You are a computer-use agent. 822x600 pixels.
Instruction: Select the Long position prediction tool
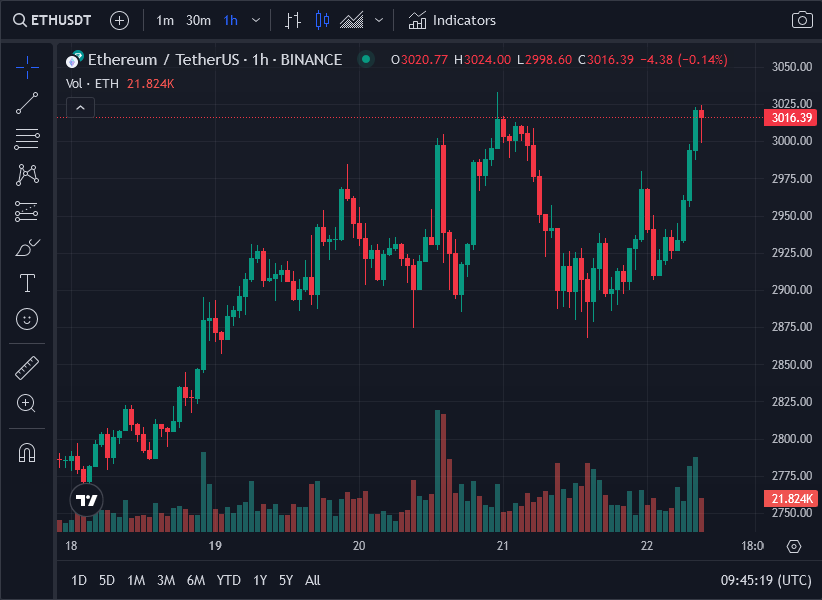coord(27,211)
